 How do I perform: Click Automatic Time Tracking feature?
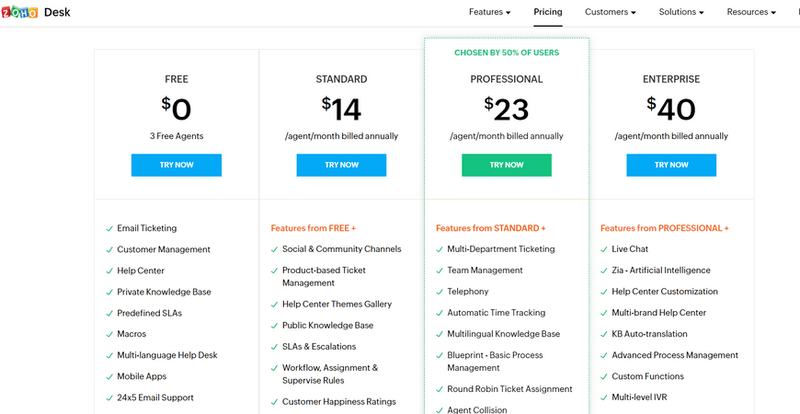pyautogui.click(x=496, y=313)
